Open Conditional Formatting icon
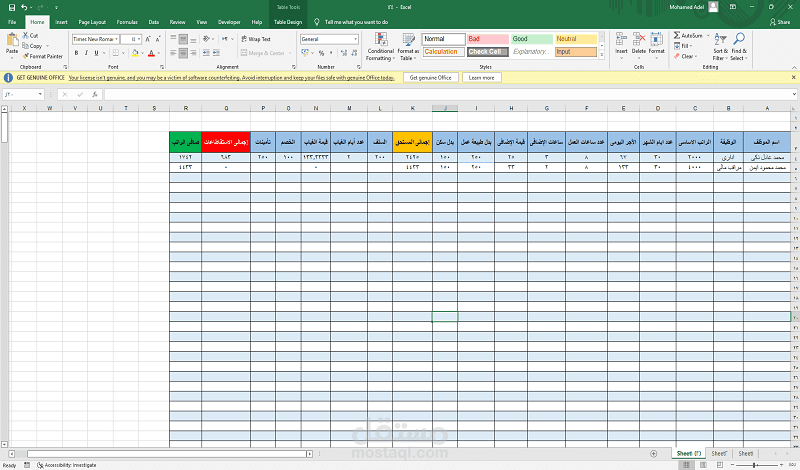The height and width of the screenshot is (470, 800). 381,40
